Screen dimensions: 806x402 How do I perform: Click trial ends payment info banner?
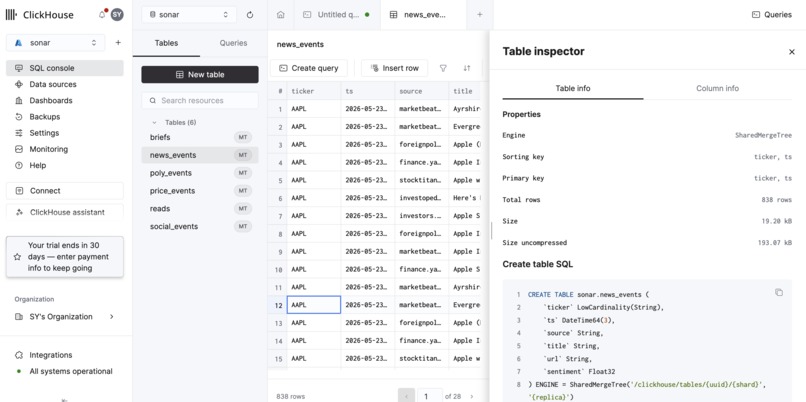(x=65, y=257)
